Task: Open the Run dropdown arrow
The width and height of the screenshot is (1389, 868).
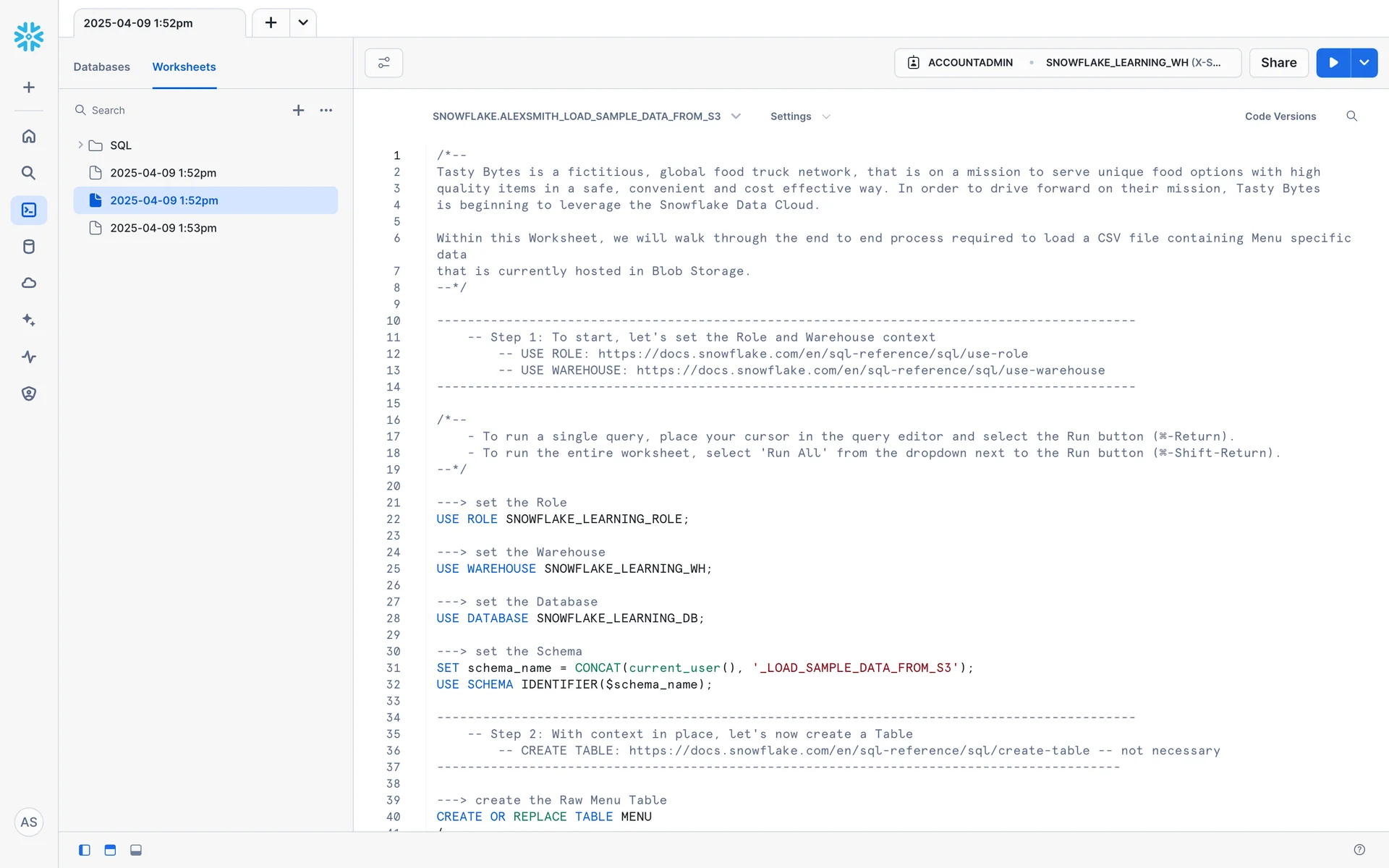Action: pos(1364,63)
